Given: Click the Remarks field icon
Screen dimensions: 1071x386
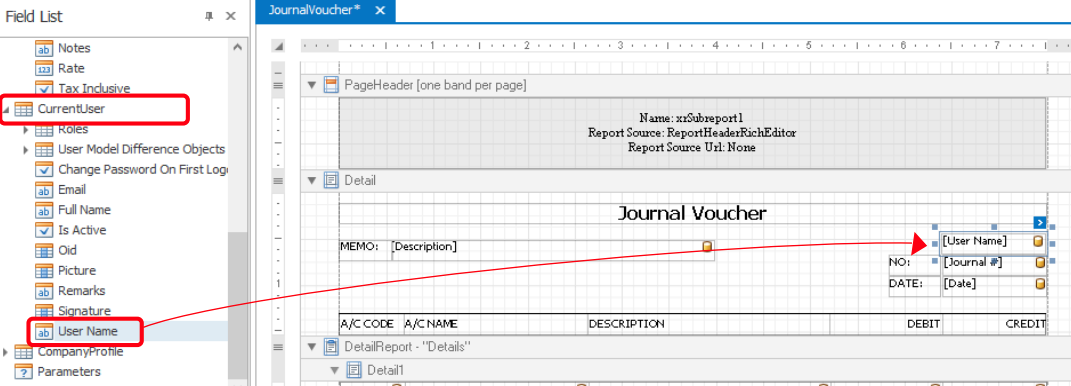Looking at the screenshot, I should (44, 291).
